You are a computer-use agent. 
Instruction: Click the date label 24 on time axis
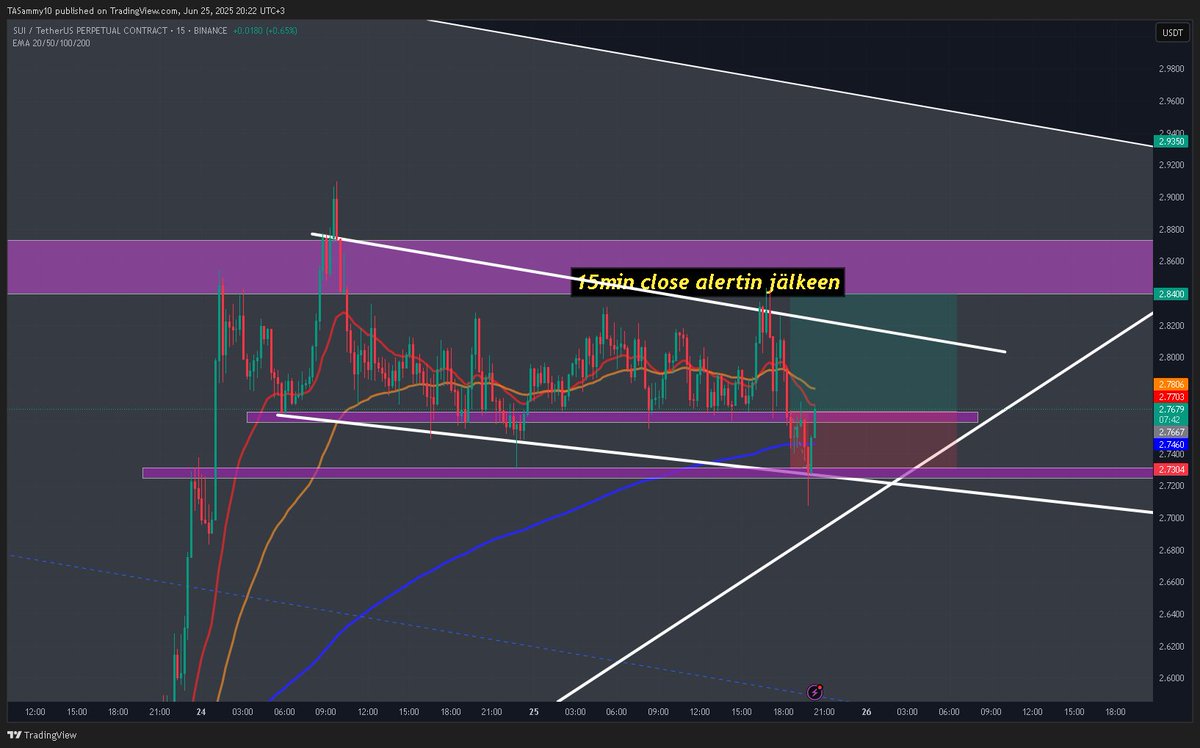click(x=202, y=712)
